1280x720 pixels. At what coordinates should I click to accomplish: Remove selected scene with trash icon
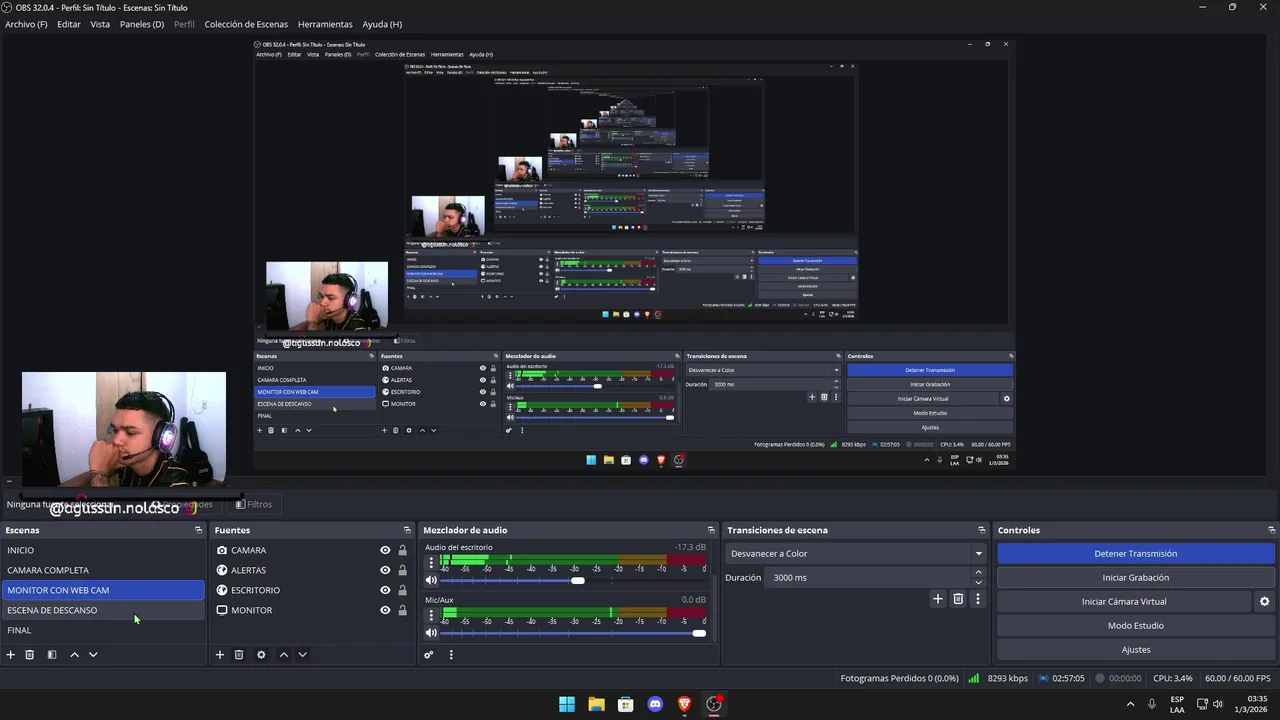pyautogui.click(x=30, y=655)
